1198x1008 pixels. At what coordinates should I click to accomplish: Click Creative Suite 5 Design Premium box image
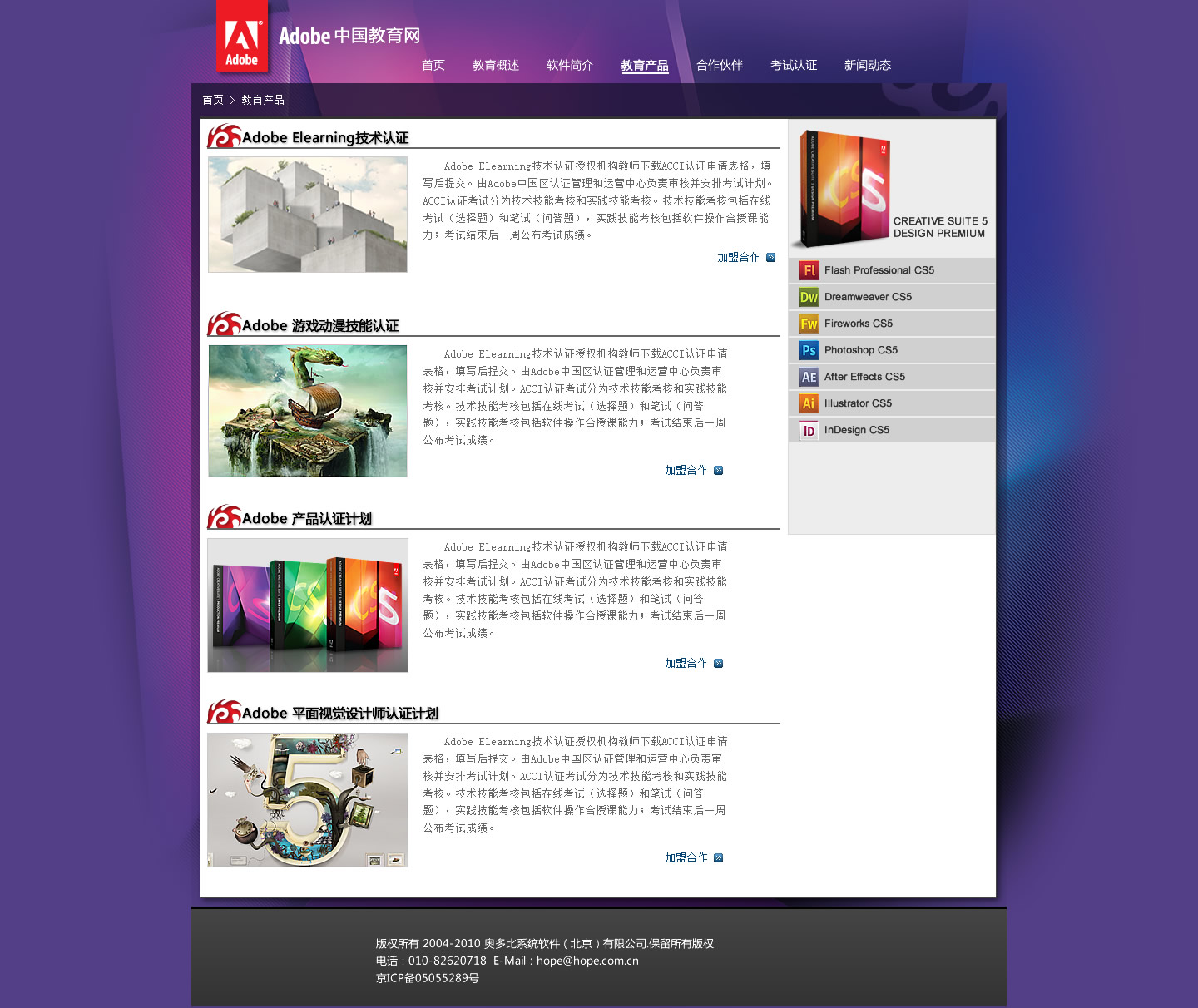click(842, 190)
